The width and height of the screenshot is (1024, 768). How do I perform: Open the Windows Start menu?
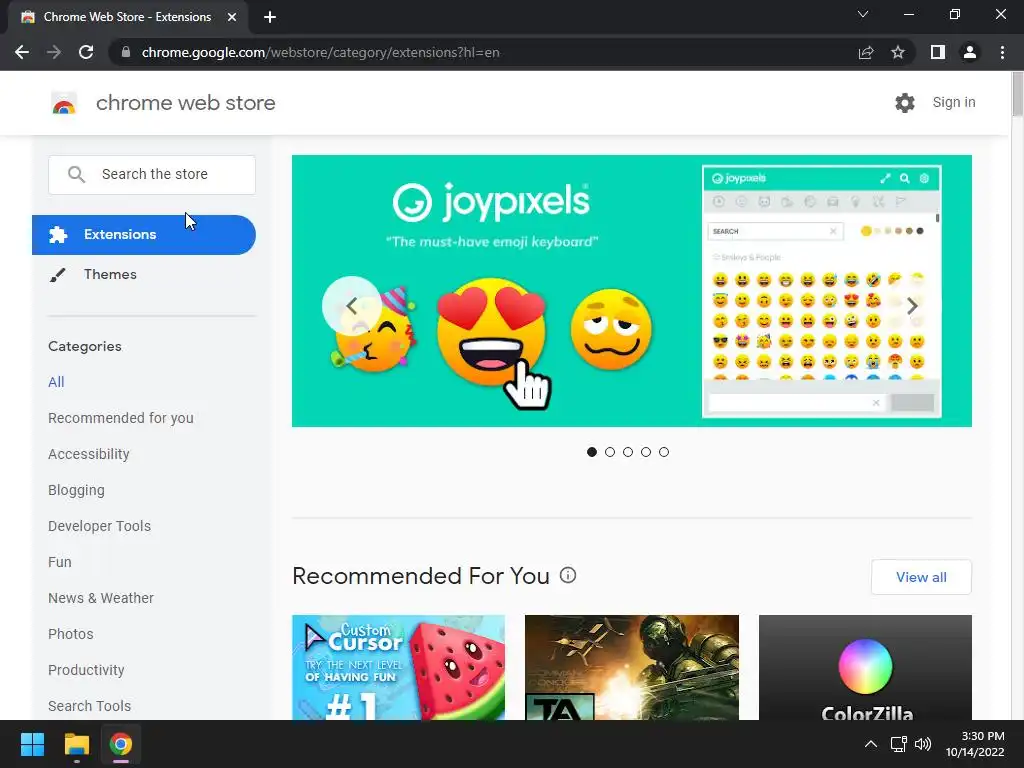pyautogui.click(x=32, y=744)
